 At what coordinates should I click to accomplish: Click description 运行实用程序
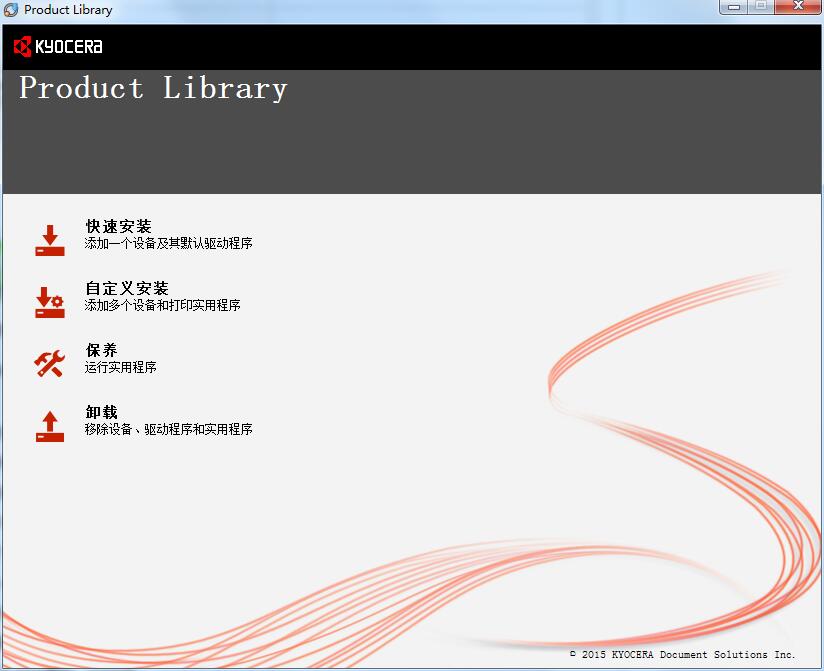pos(120,367)
